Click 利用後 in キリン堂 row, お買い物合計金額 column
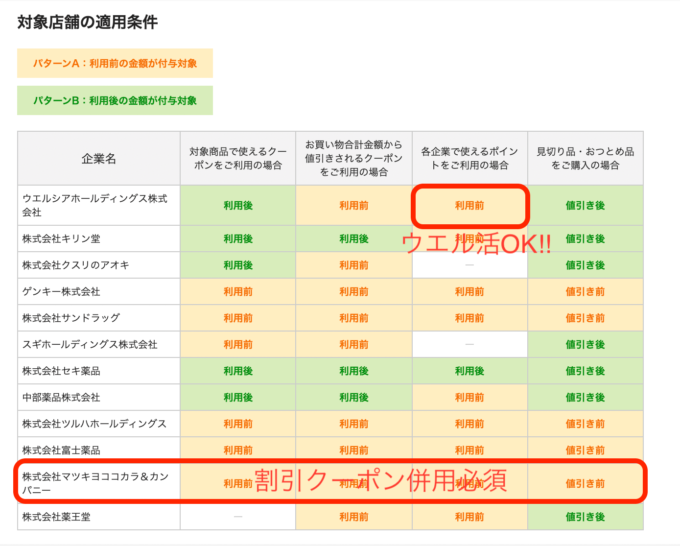 coord(354,239)
